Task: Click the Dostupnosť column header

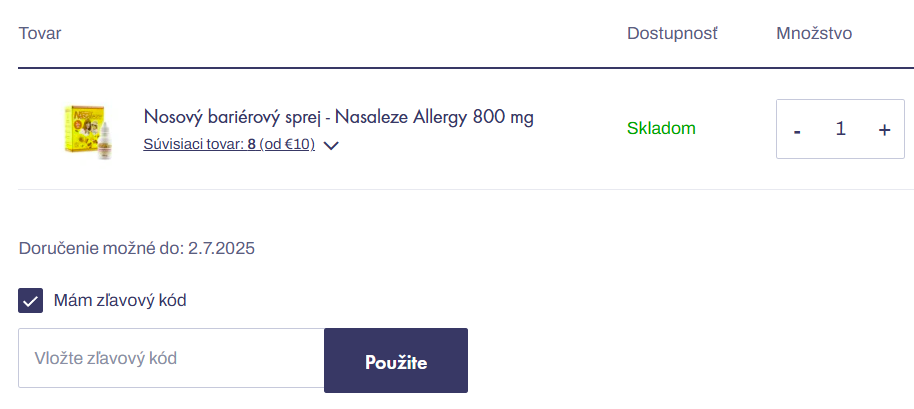Action: pos(672,33)
